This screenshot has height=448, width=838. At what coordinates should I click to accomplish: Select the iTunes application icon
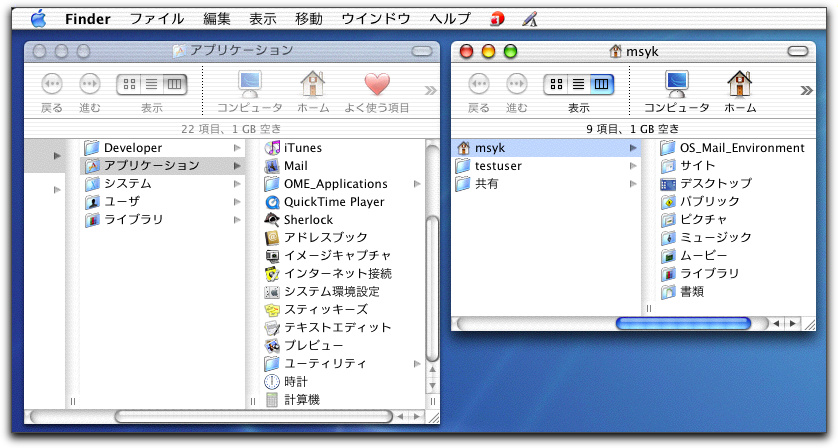(x=272, y=148)
